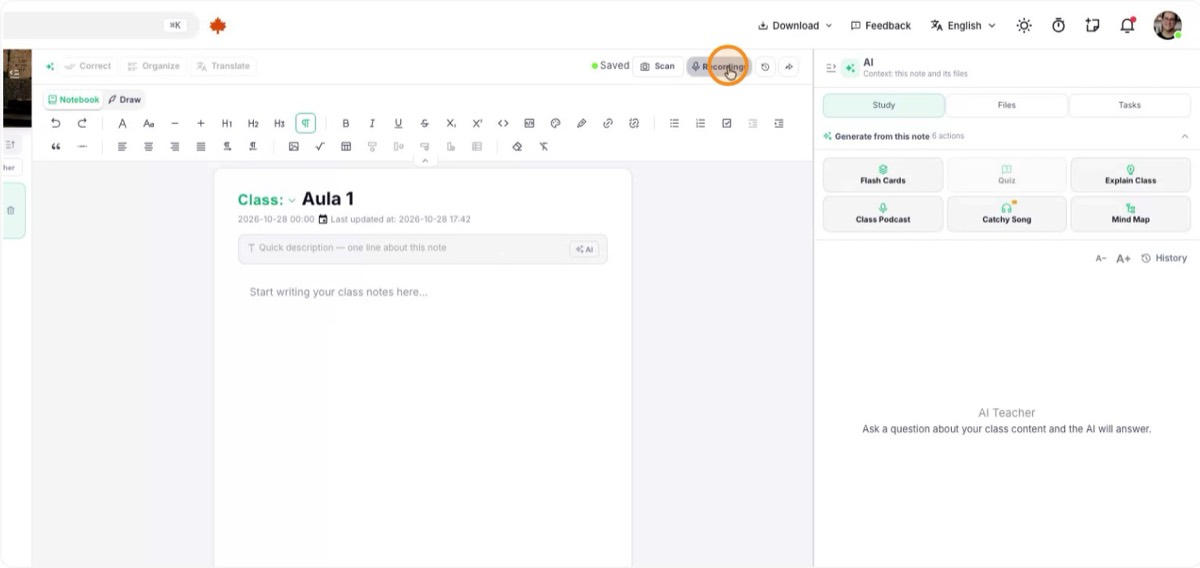Apply subscript formatting

click(x=451, y=123)
